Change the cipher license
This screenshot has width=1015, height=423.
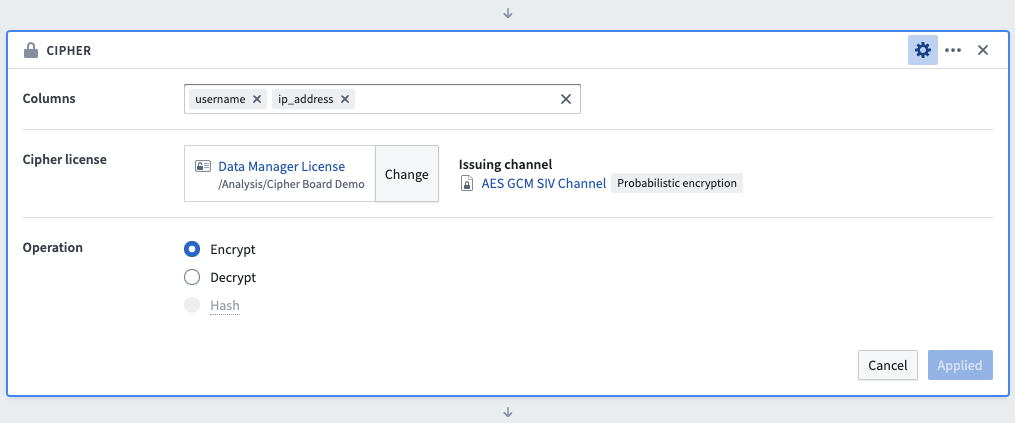coord(407,174)
